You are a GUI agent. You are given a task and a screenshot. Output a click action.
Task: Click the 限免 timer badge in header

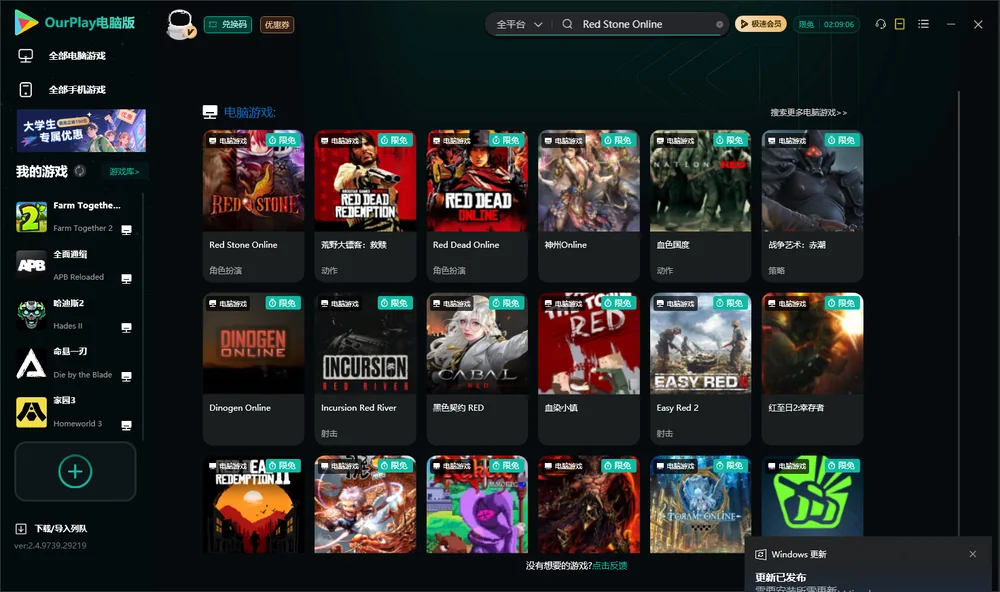pos(826,24)
